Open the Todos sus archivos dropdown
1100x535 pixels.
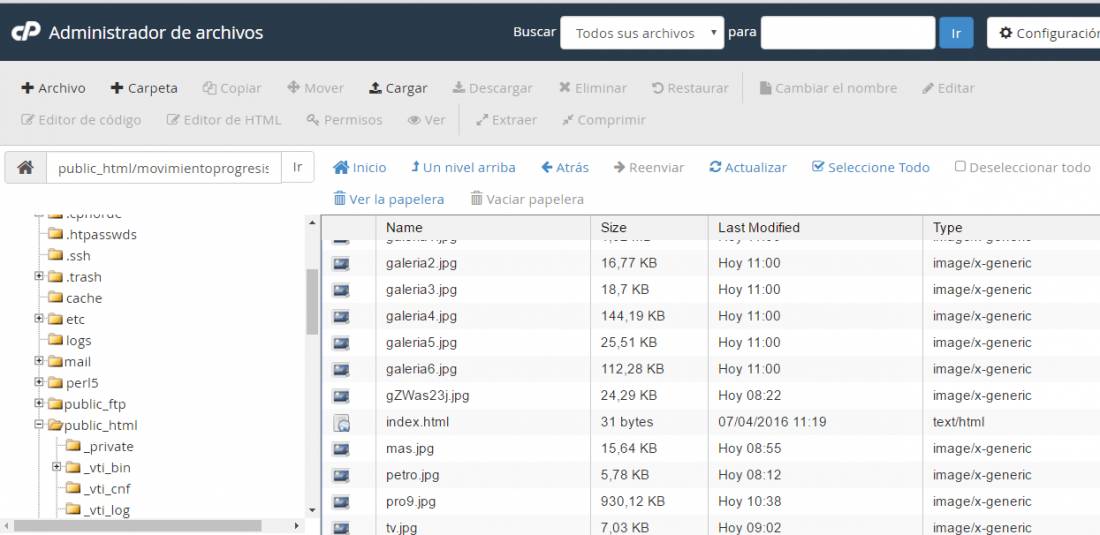(642, 33)
